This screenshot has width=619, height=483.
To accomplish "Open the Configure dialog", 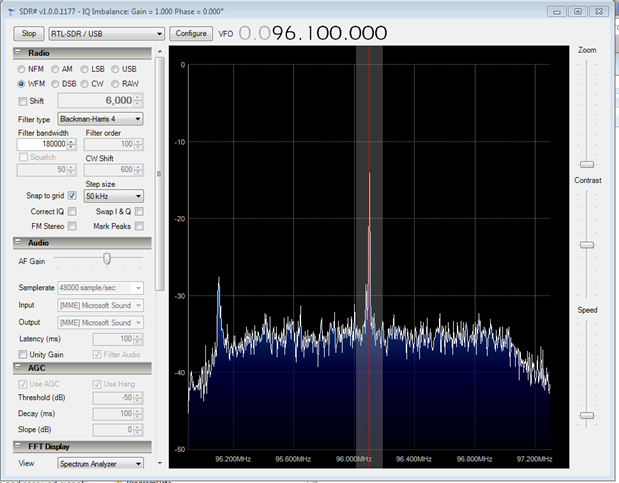I will tap(190, 33).
